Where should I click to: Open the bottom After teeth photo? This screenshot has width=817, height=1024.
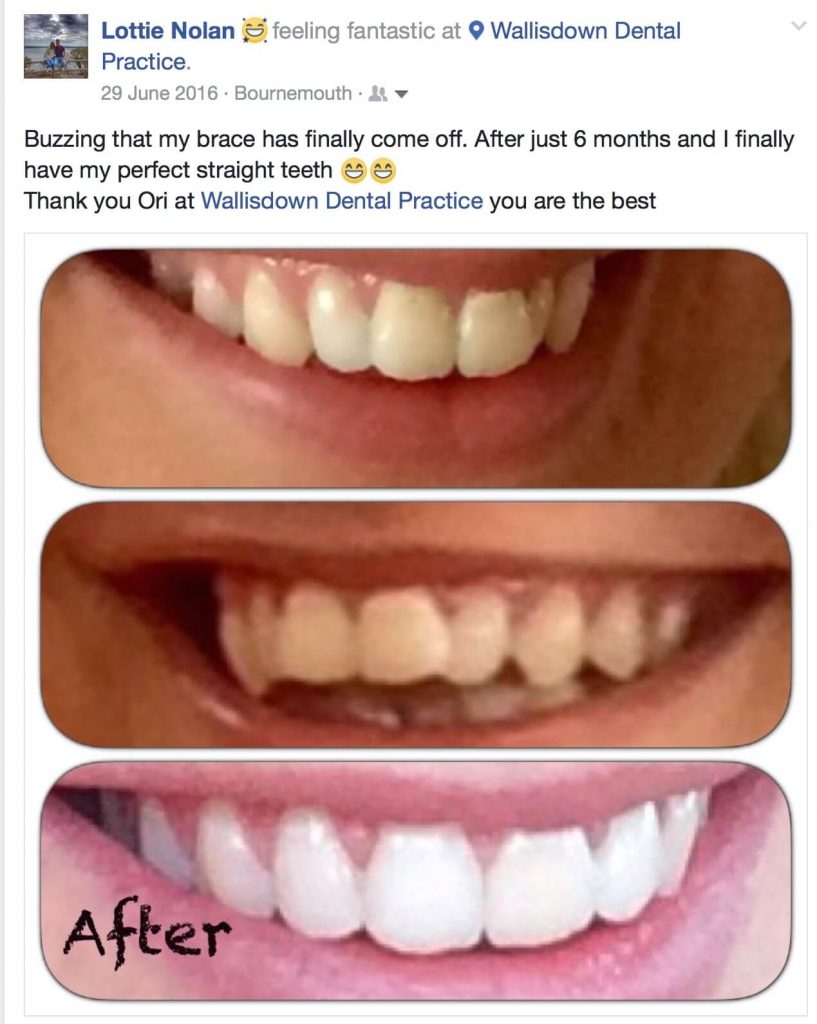click(416, 880)
